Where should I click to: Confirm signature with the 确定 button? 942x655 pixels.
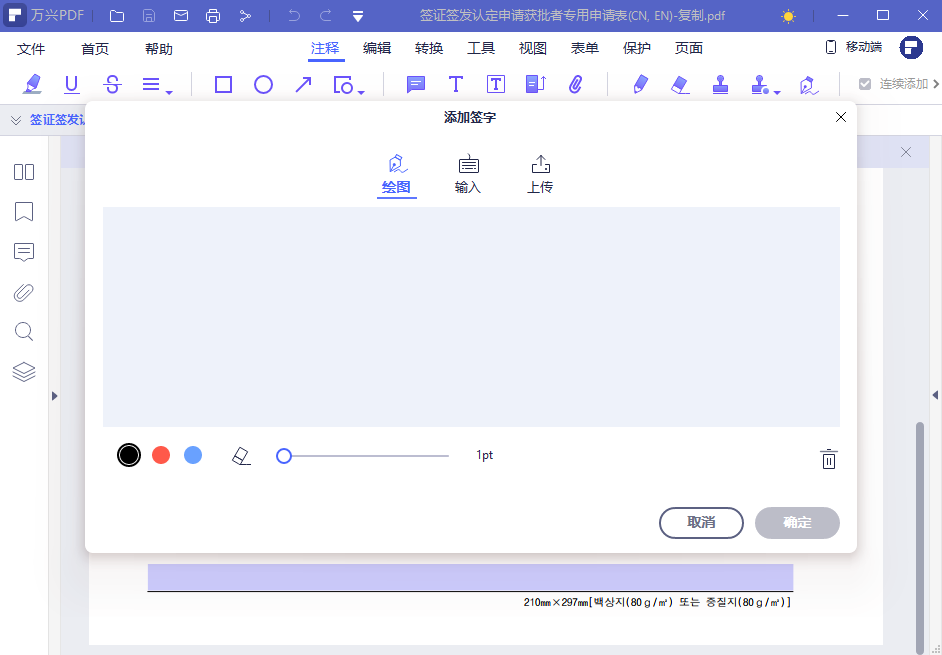[x=797, y=522]
